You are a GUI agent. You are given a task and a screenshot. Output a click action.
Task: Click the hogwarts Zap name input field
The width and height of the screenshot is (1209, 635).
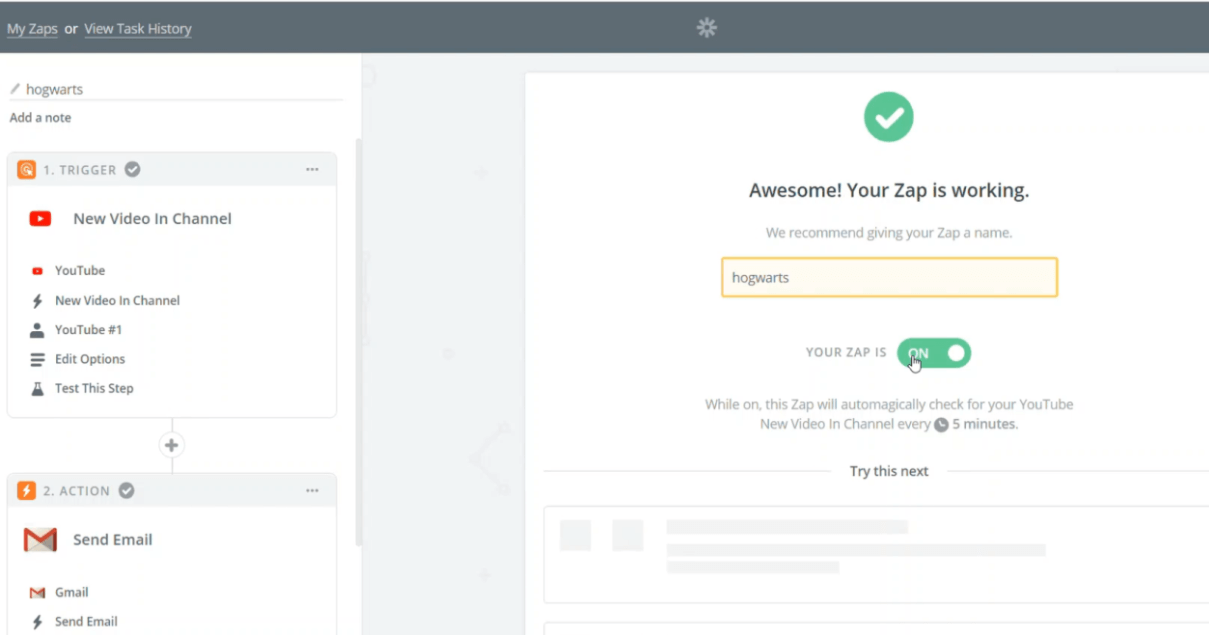click(x=889, y=277)
